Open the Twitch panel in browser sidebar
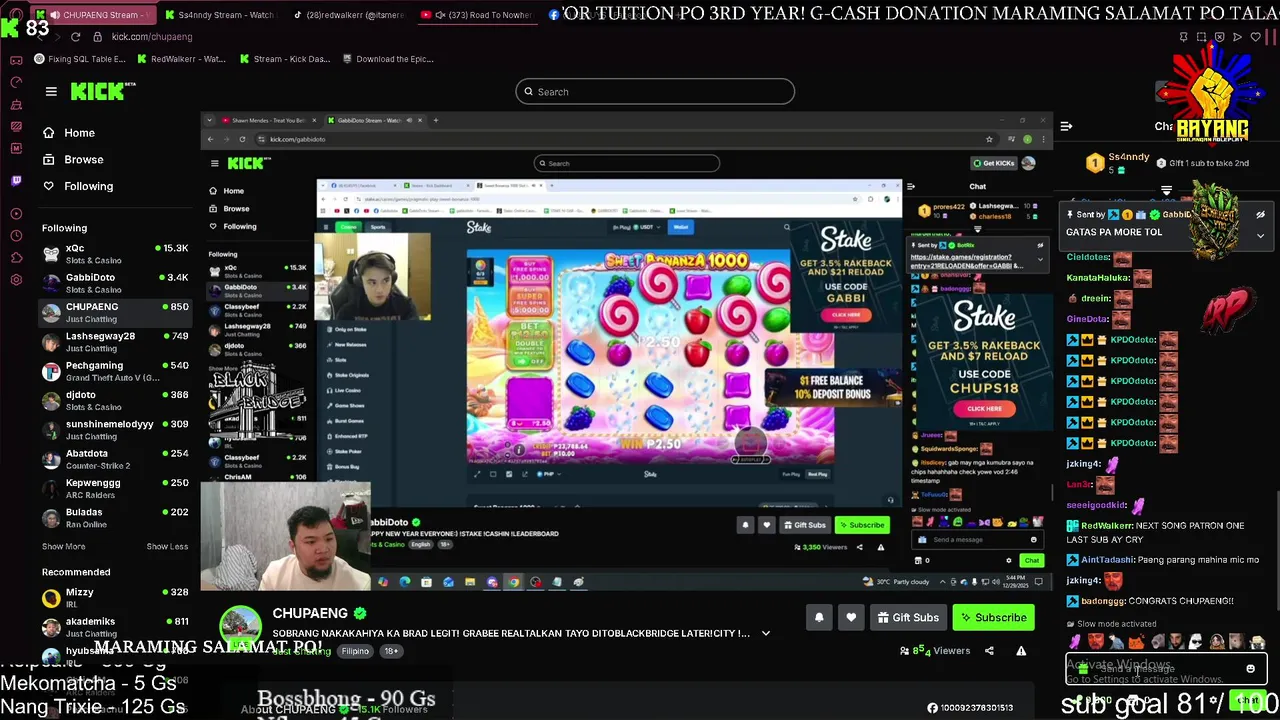Screen dimensions: 1280x720 pos(16,181)
